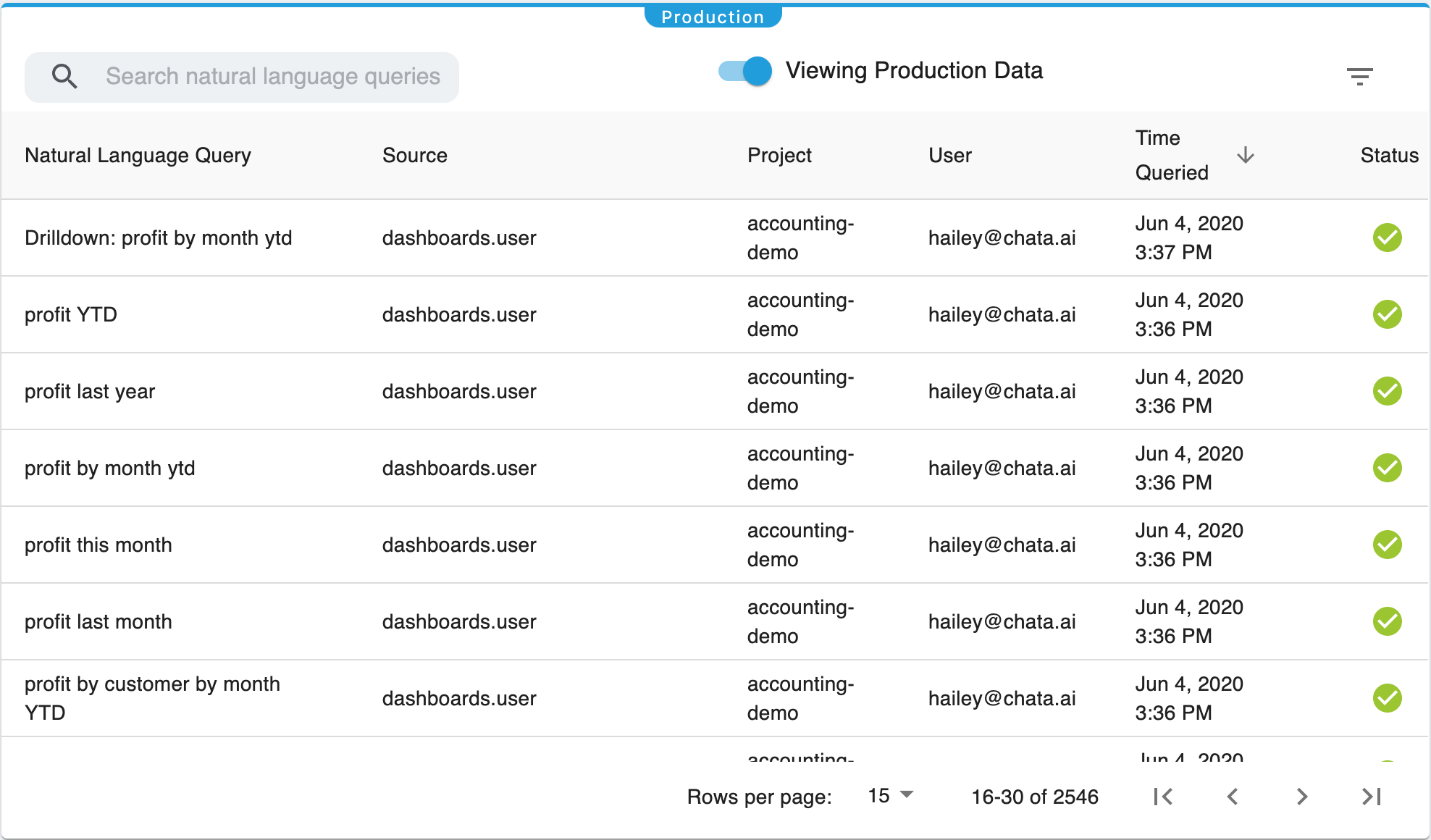Sort by Project column header
The height and width of the screenshot is (840, 1431).
tap(779, 155)
